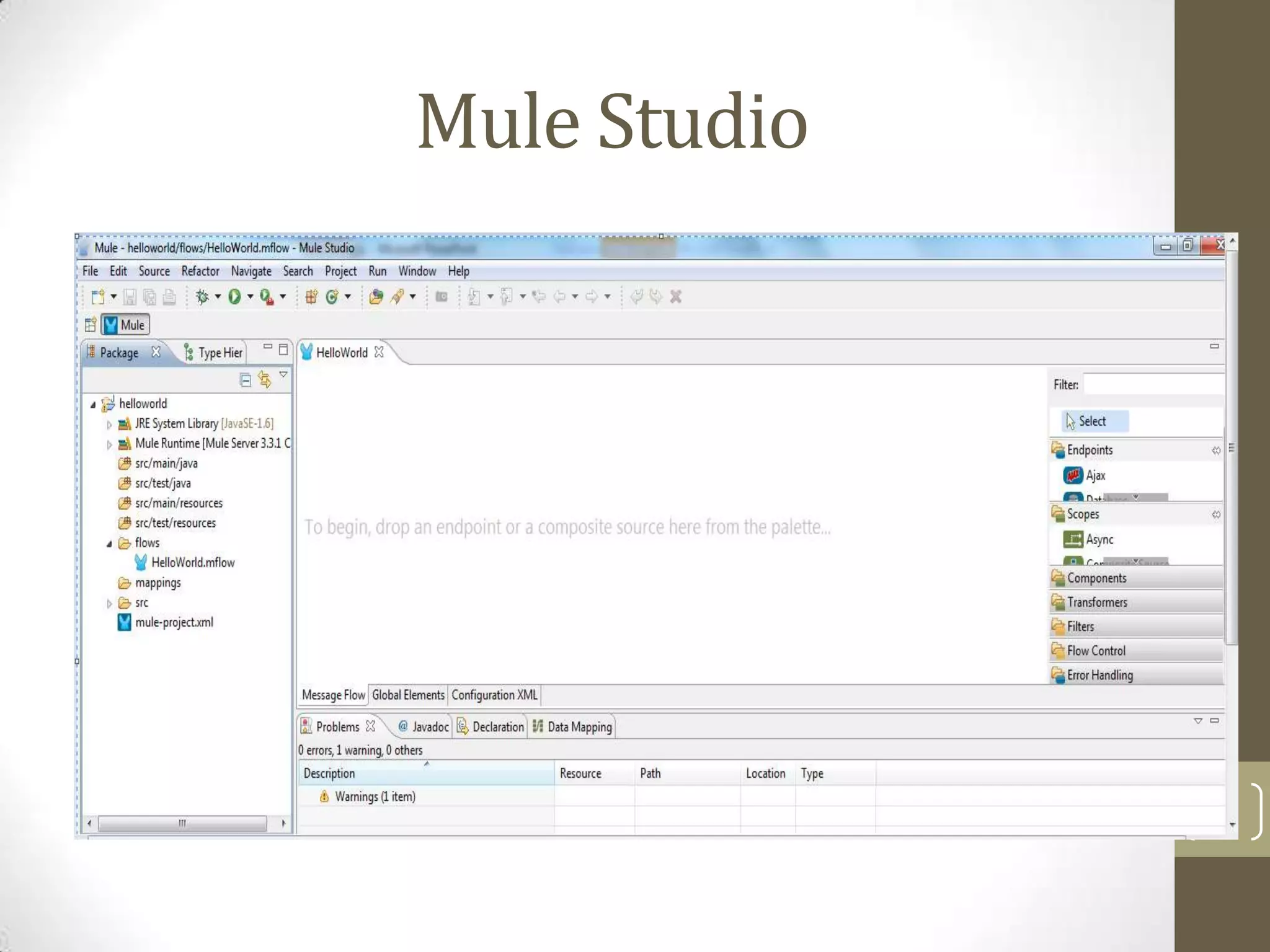Open the Filters palette drawer
Screen dimensions: 1270x952
pyautogui.click(x=1136, y=626)
